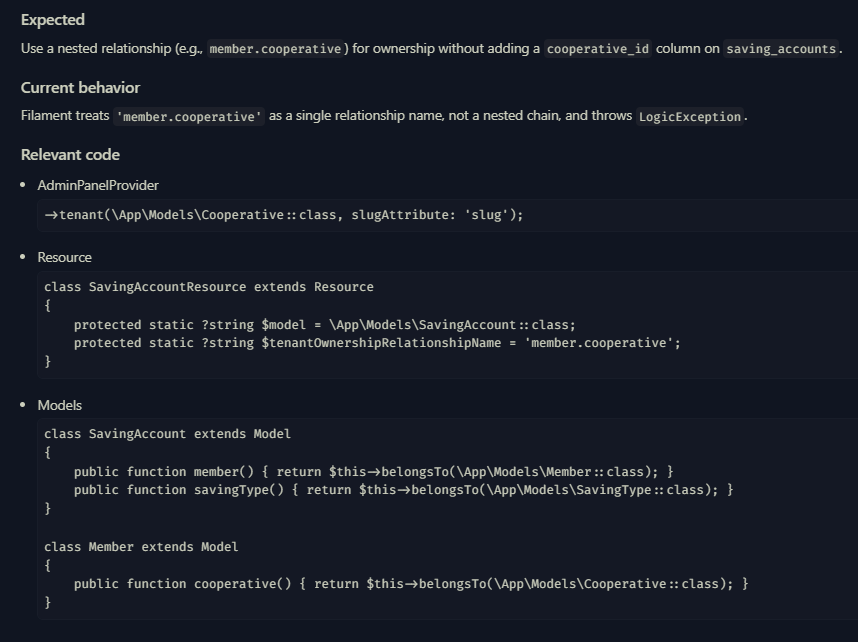Viewport: 858px width, 642px height.
Task: Click the cooperative() function code line
Action: click(410, 584)
